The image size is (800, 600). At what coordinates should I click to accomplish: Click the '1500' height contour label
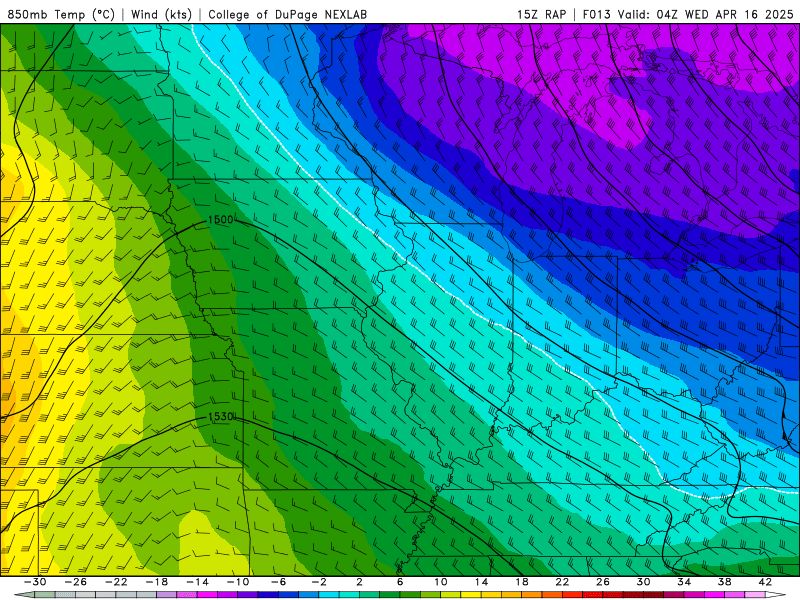click(220, 220)
